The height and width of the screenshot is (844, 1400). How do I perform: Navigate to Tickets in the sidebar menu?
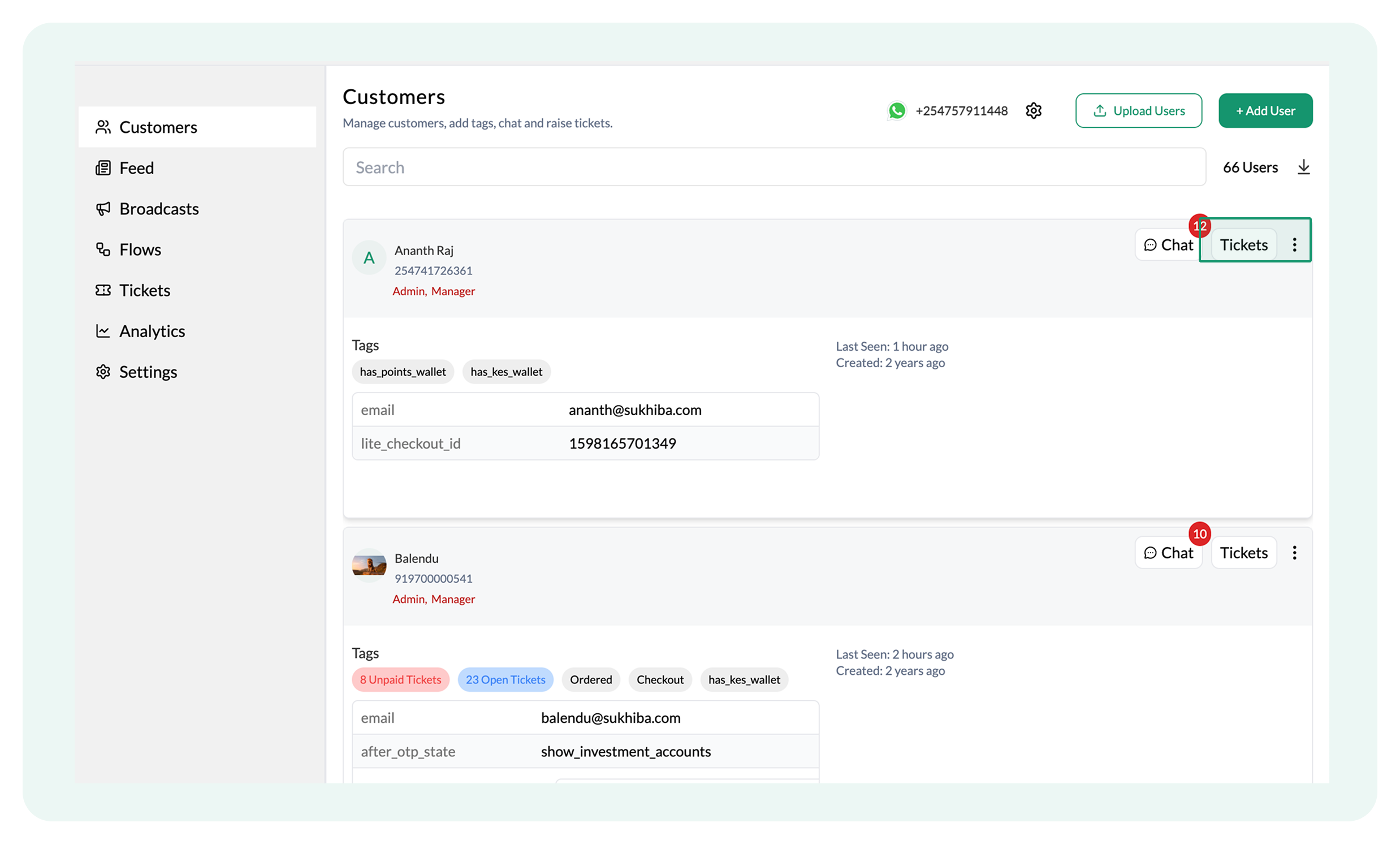pos(144,291)
